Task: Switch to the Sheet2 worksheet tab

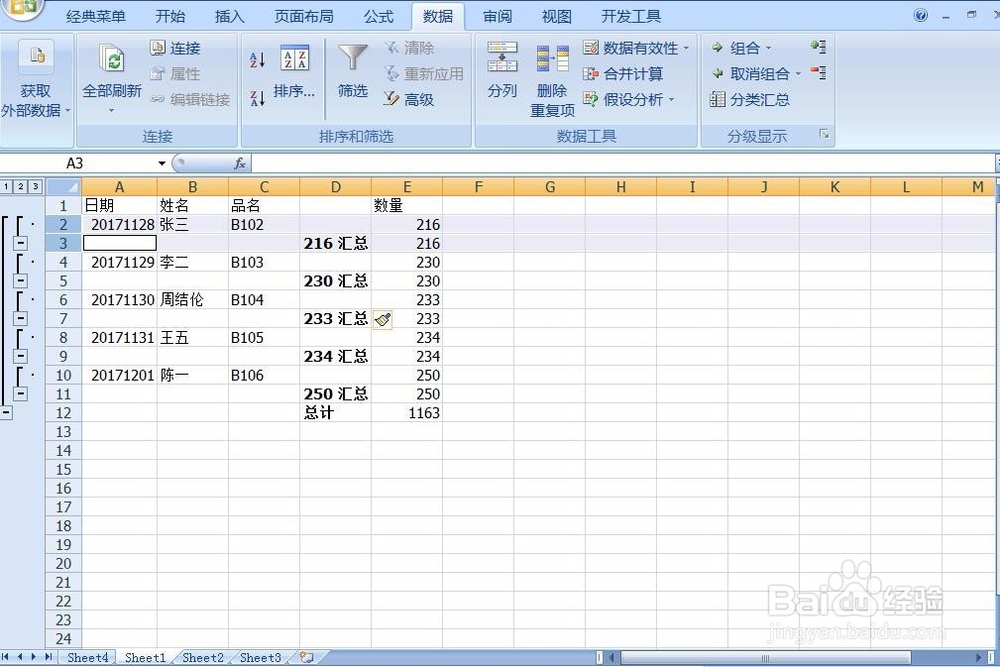Action: click(202, 658)
